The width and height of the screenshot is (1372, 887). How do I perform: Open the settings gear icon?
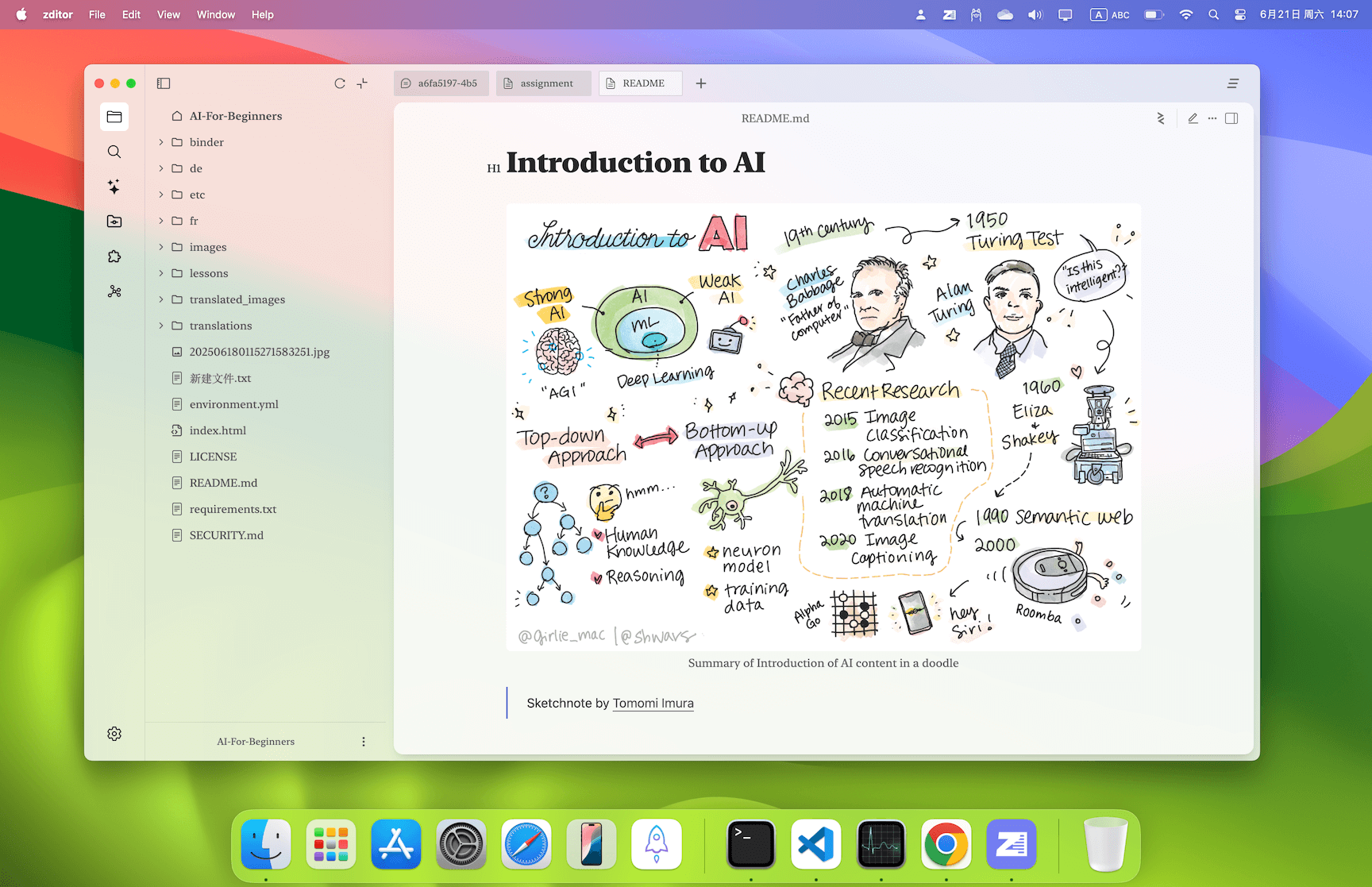pyautogui.click(x=114, y=734)
